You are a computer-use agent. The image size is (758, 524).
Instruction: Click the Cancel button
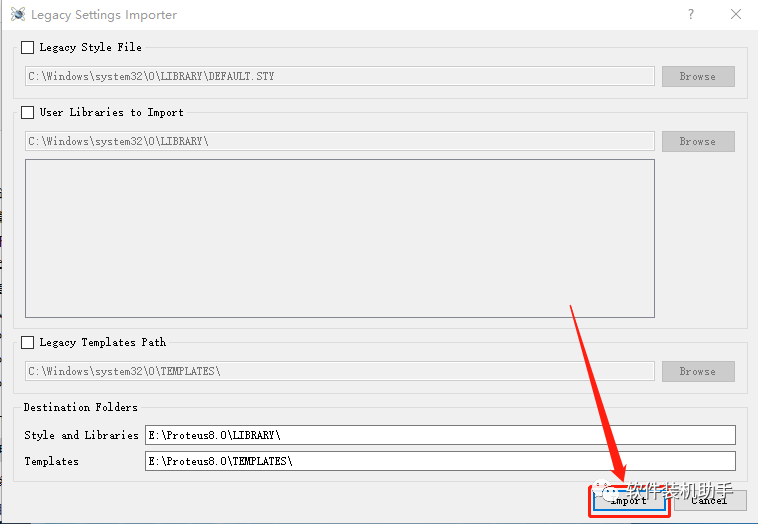tap(710, 501)
